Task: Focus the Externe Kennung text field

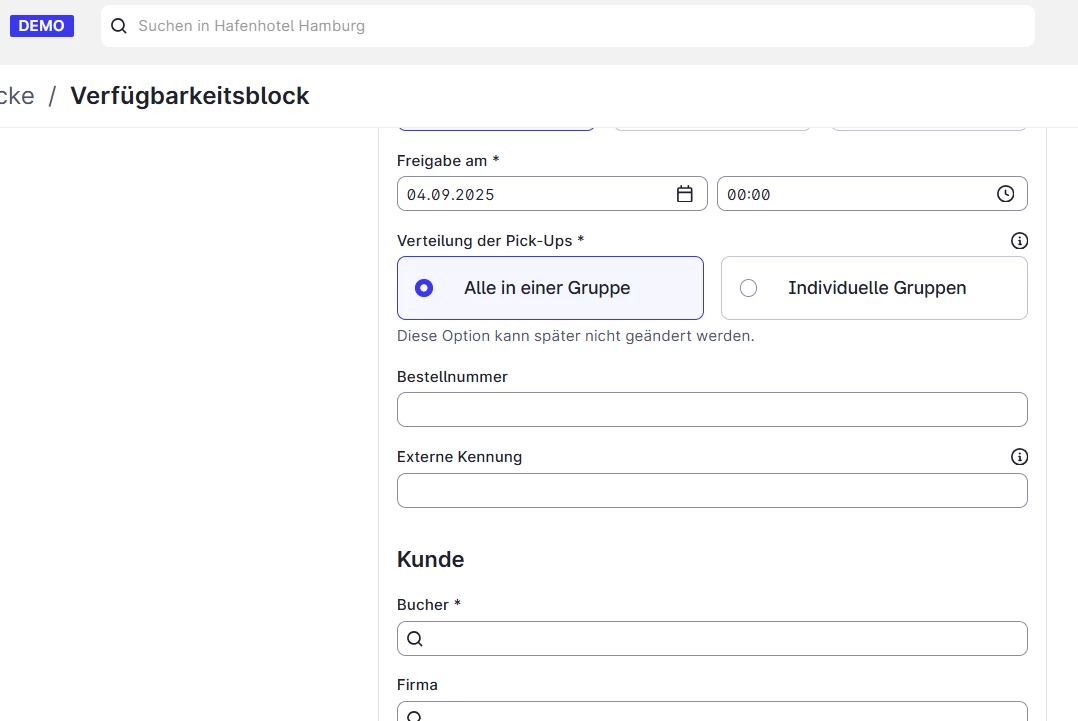Action: (712, 491)
